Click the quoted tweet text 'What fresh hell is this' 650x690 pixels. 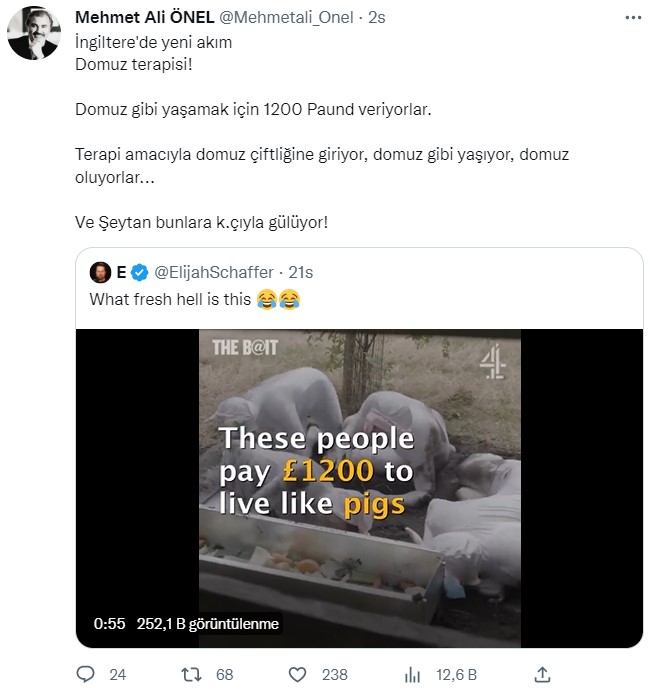click(170, 299)
